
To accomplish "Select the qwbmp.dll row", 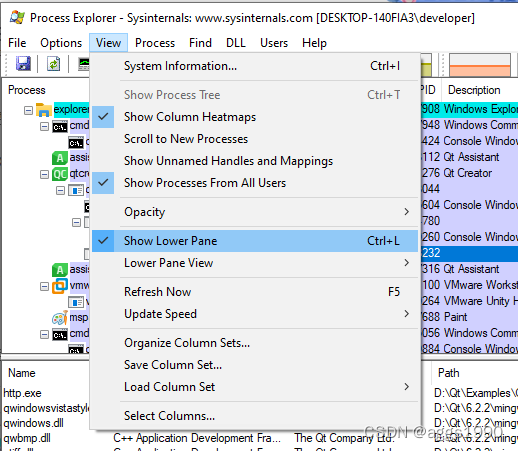I will click(x=27, y=438).
